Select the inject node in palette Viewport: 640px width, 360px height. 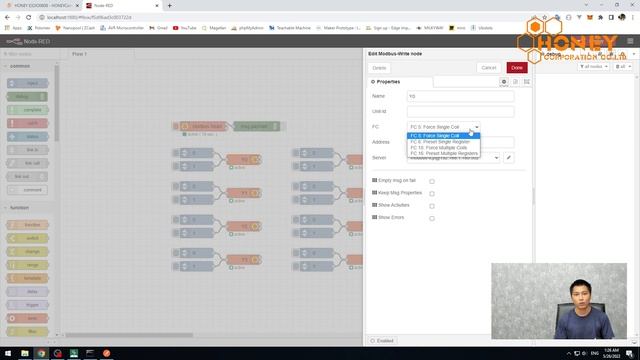[28, 83]
